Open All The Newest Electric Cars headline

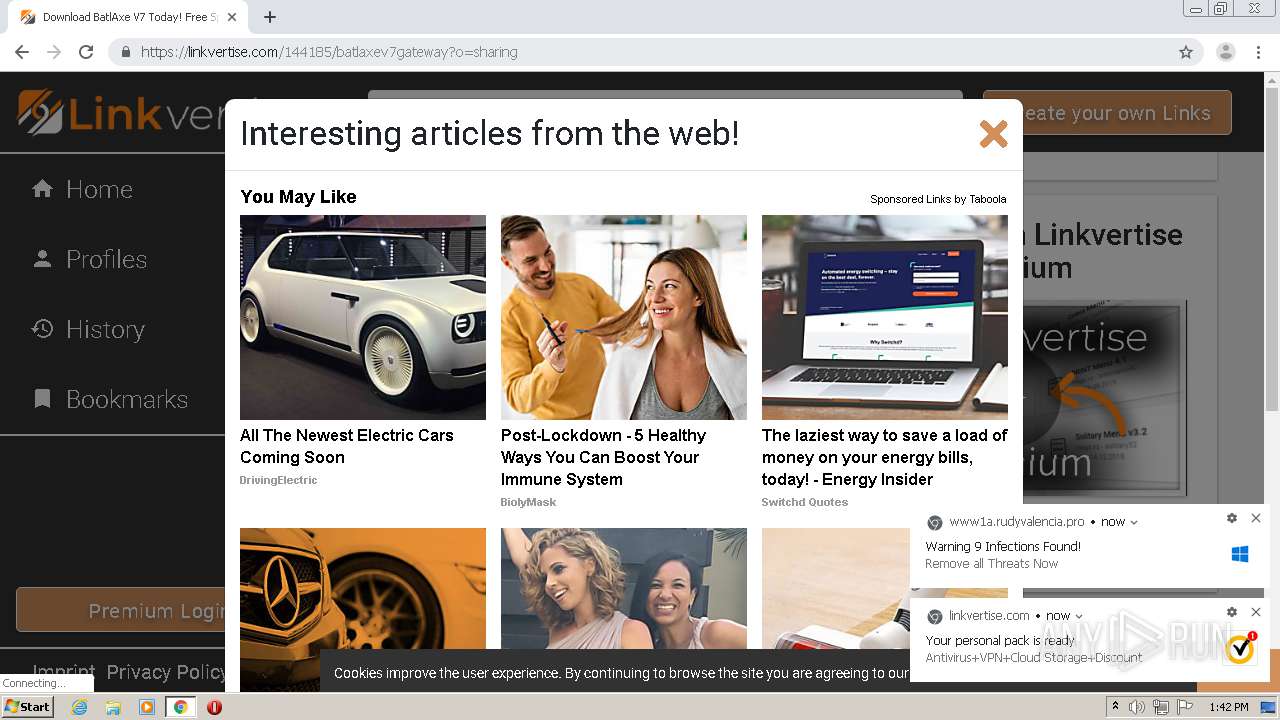(347, 446)
